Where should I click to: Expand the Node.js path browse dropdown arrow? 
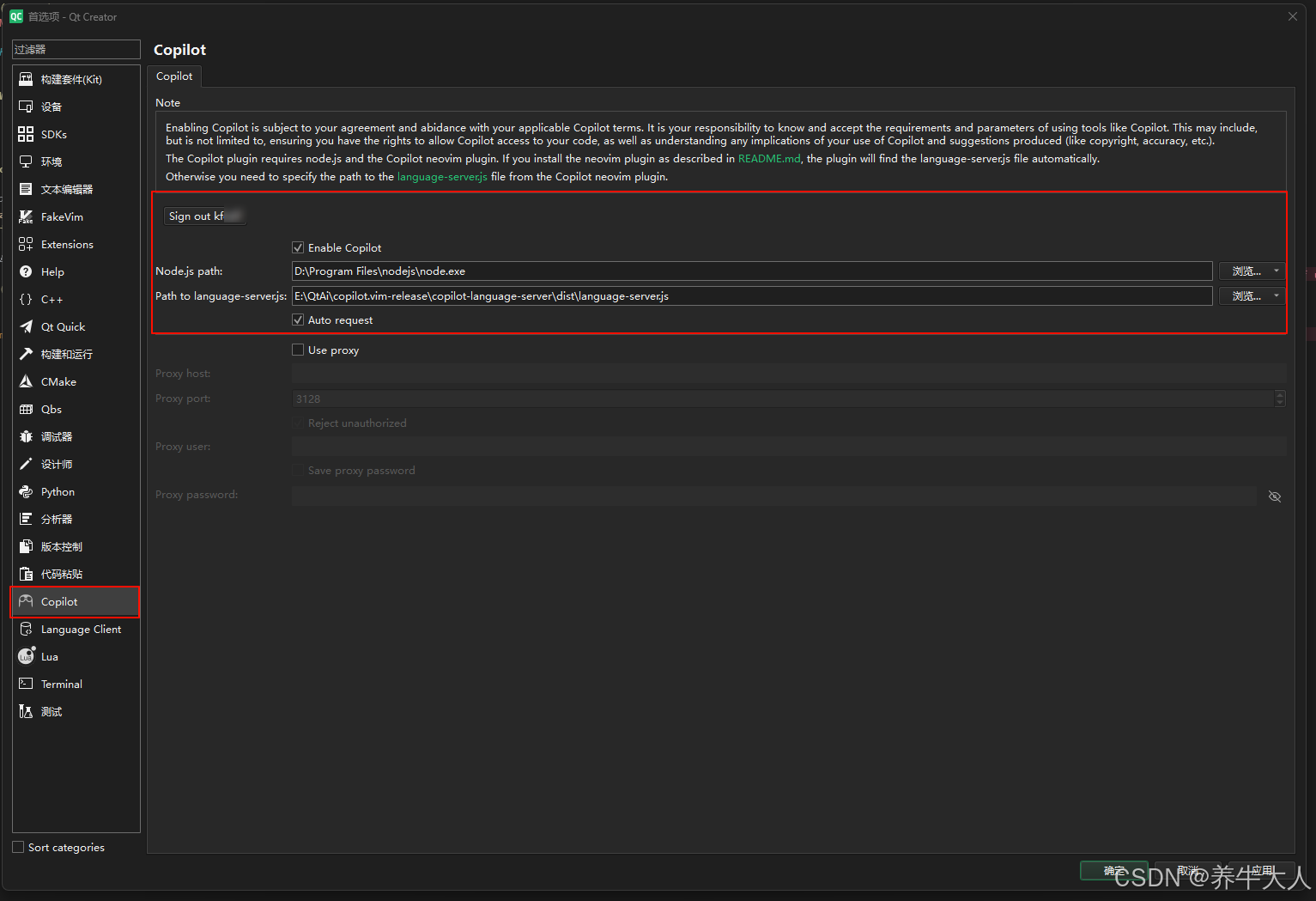point(1277,271)
